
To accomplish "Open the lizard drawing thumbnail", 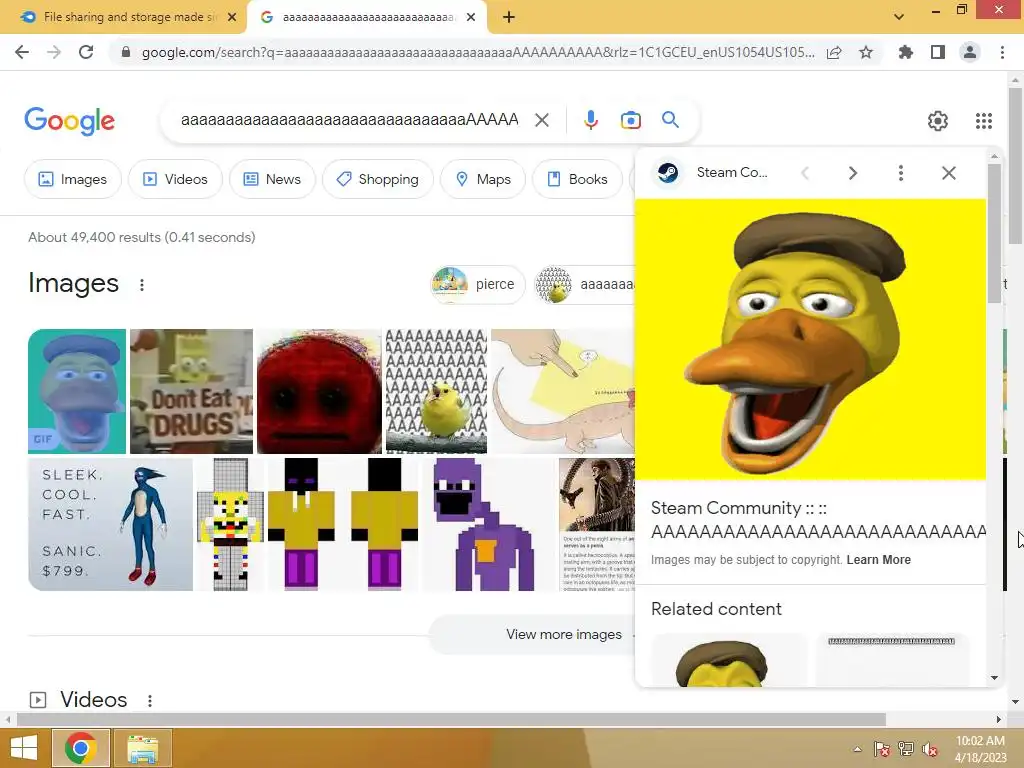I will [562, 391].
